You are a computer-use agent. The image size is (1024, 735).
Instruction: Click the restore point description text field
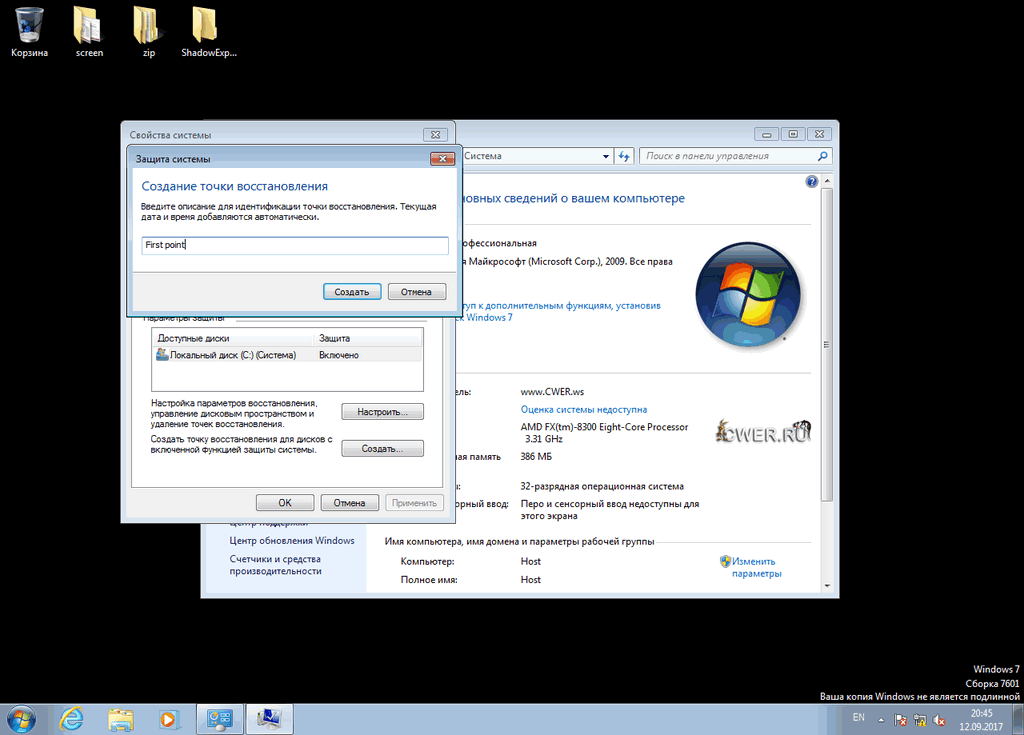click(x=294, y=245)
